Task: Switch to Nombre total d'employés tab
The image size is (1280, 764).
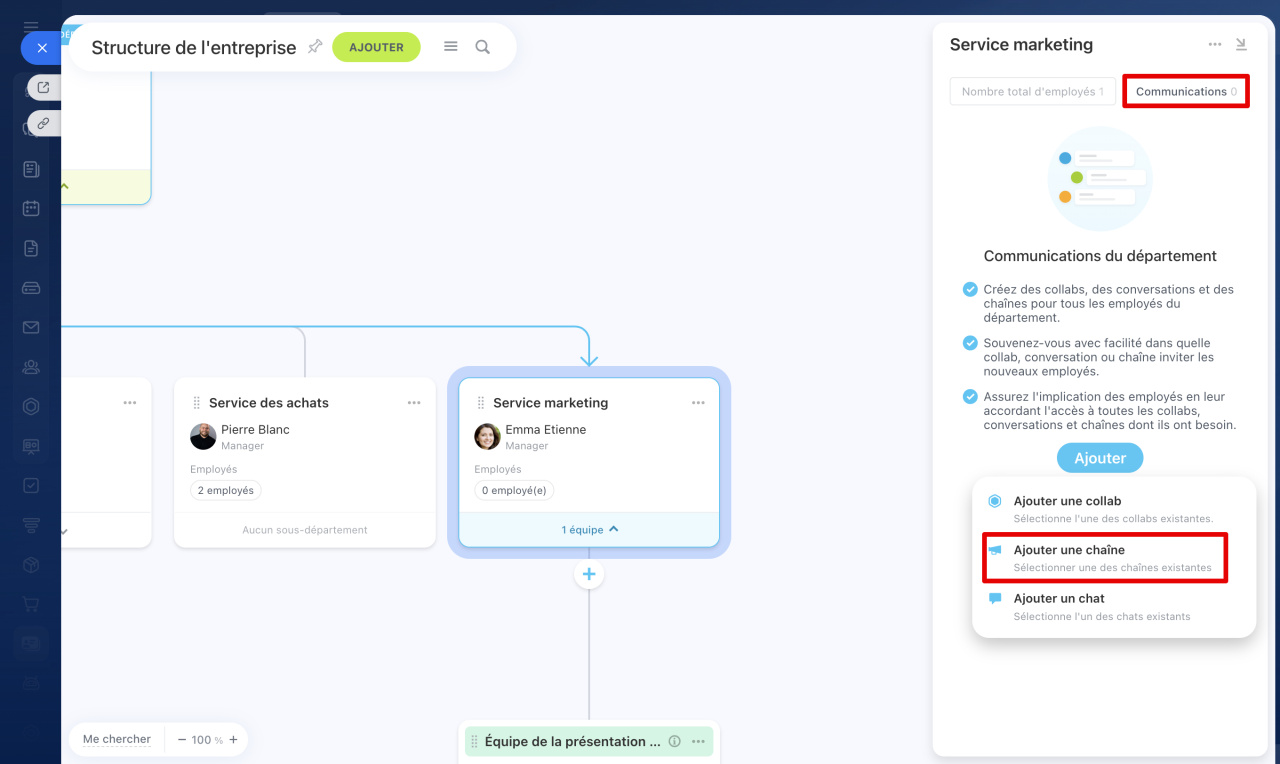Action: point(1032,92)
